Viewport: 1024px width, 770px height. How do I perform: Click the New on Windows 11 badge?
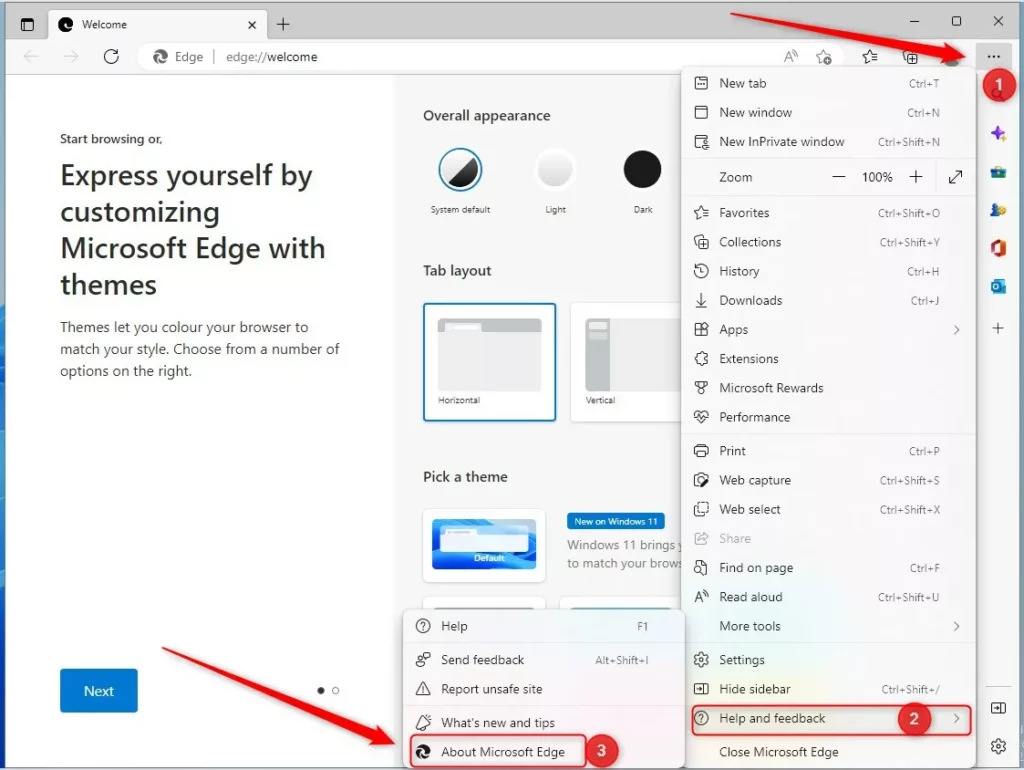(616, 521)
